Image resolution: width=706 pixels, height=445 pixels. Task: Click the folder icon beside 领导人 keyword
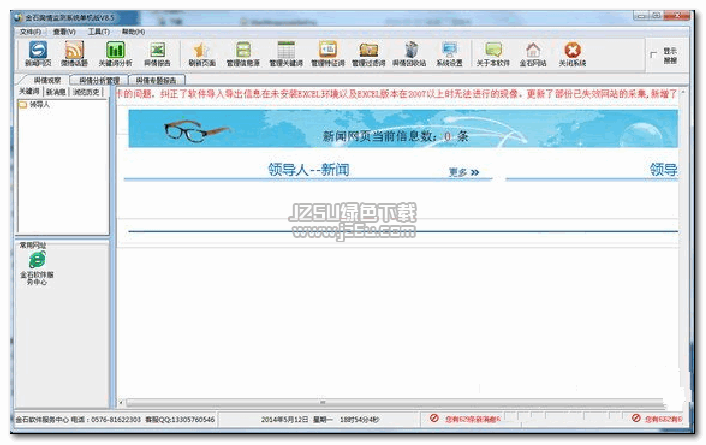[x=23, y=105]
